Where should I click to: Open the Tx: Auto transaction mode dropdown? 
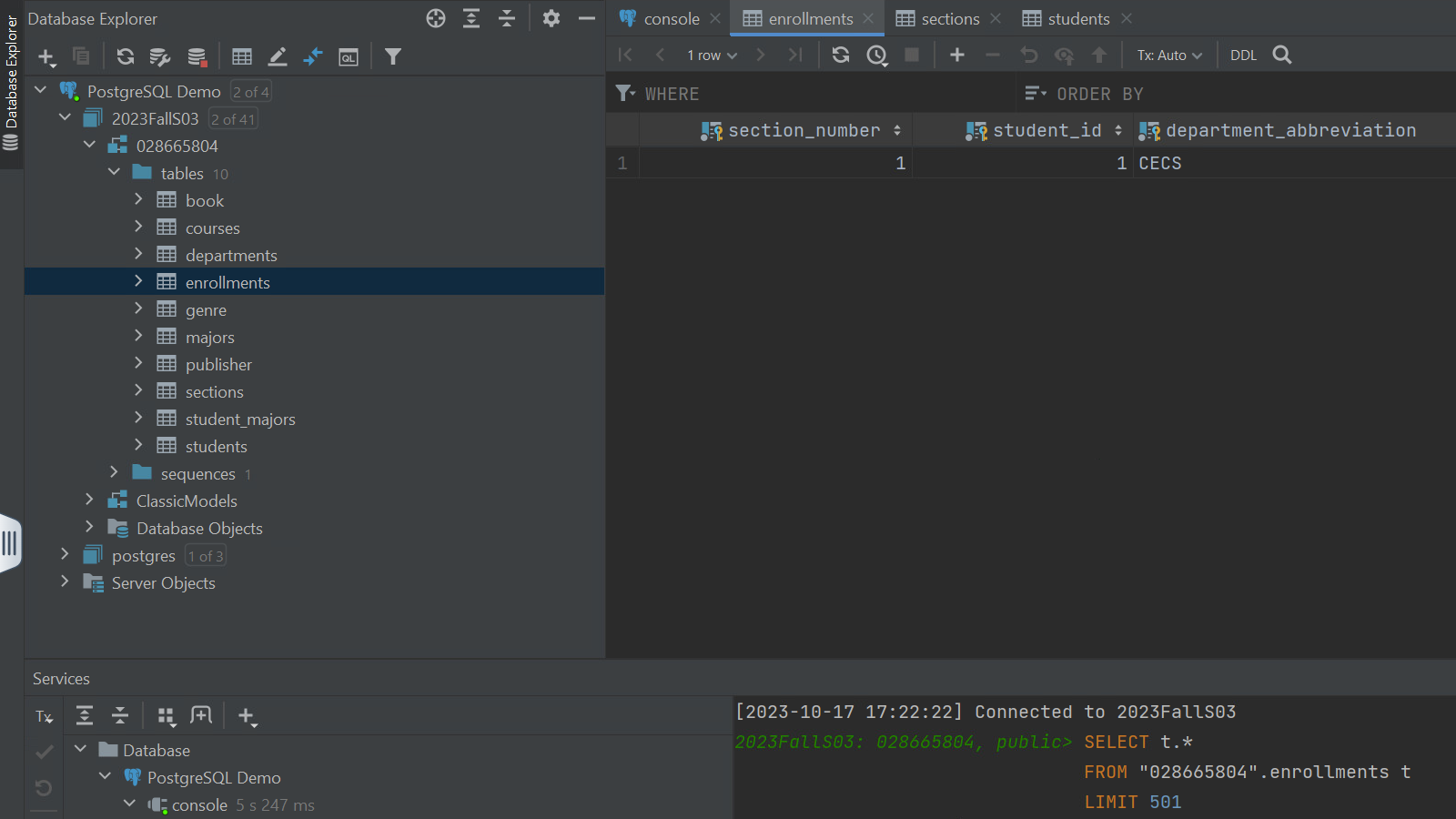(1169, 56)
